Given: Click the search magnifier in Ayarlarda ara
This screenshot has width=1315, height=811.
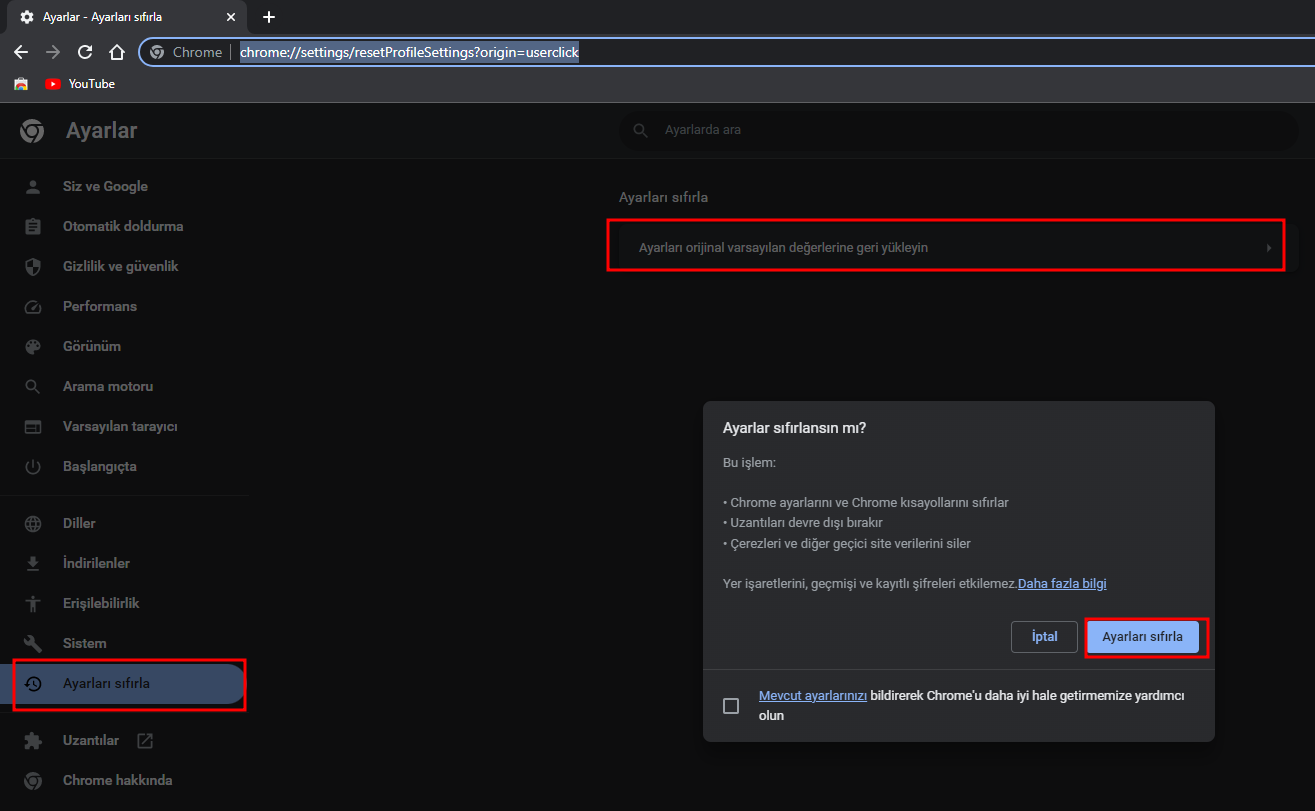Looking at the screenshot, I should (x=641, y=130).
